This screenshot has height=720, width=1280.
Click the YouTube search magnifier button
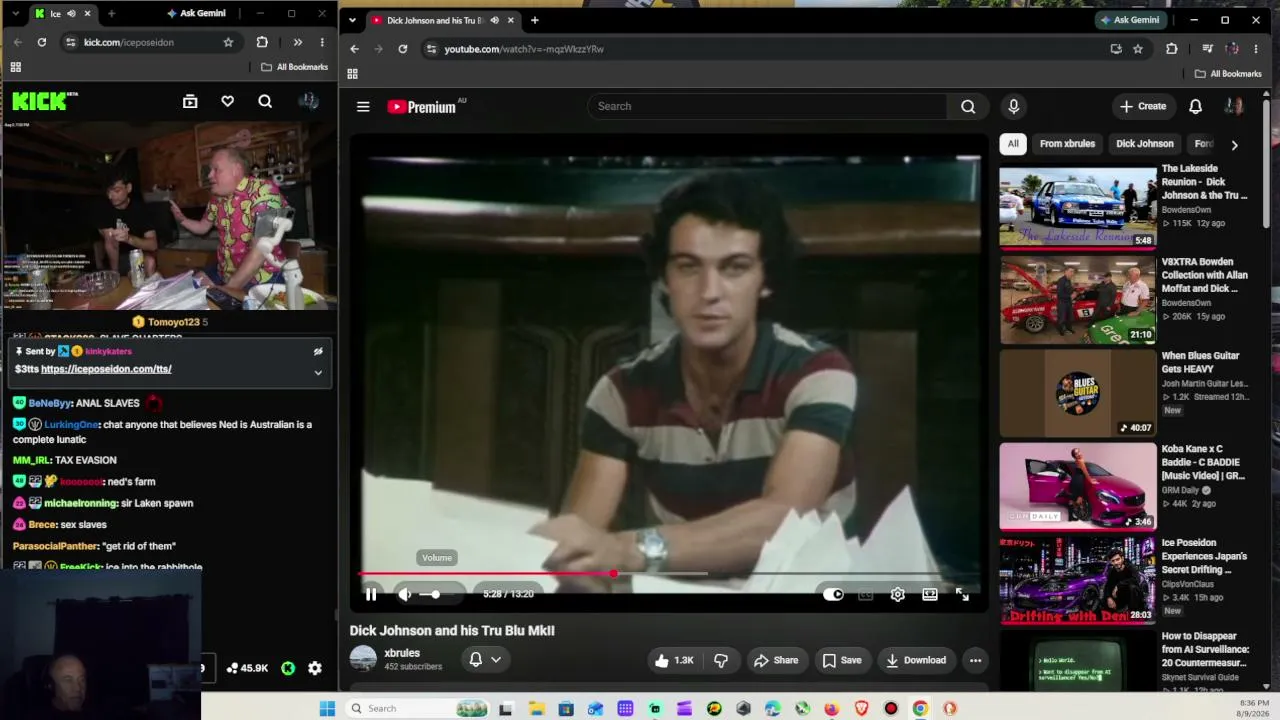point(968,106)
